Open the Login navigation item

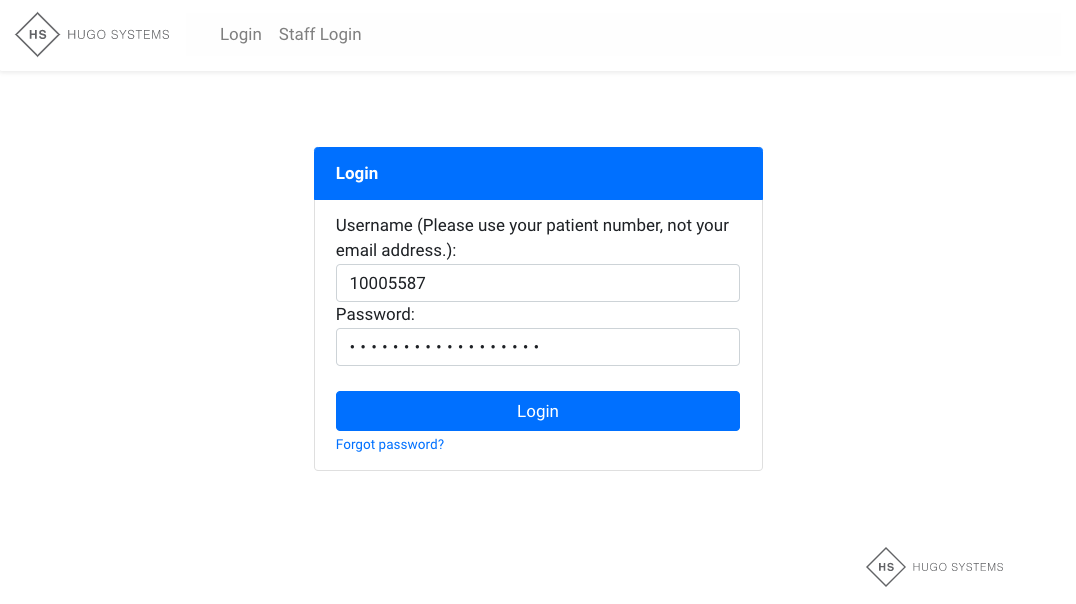pyautogui.click(x=240, y=34)
